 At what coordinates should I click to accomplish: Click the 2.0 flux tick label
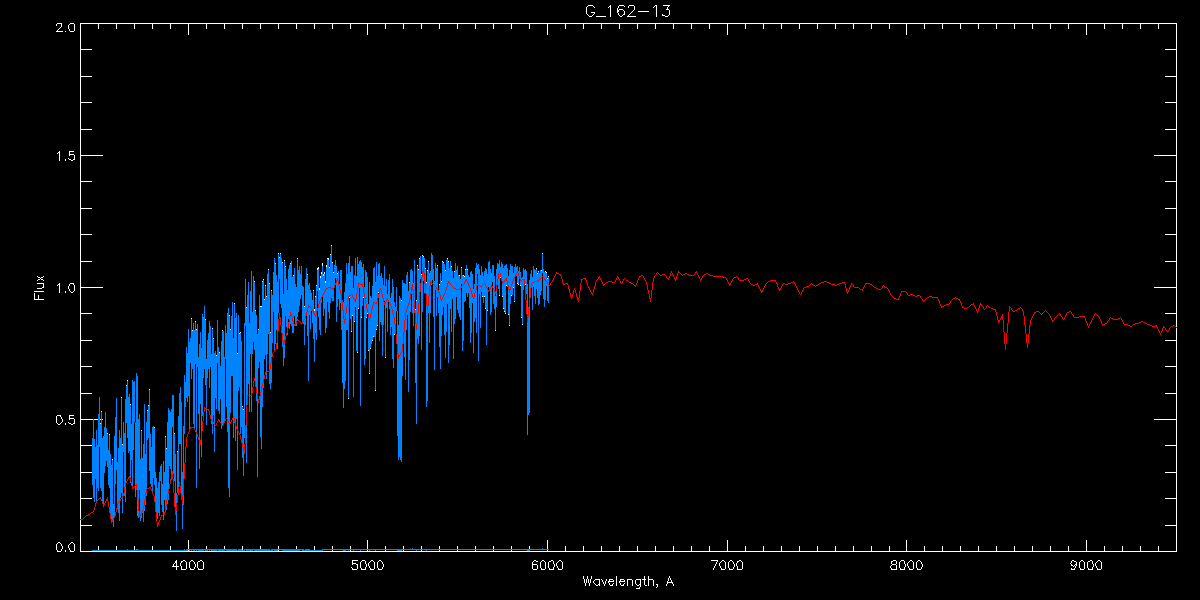pos(65,27)
